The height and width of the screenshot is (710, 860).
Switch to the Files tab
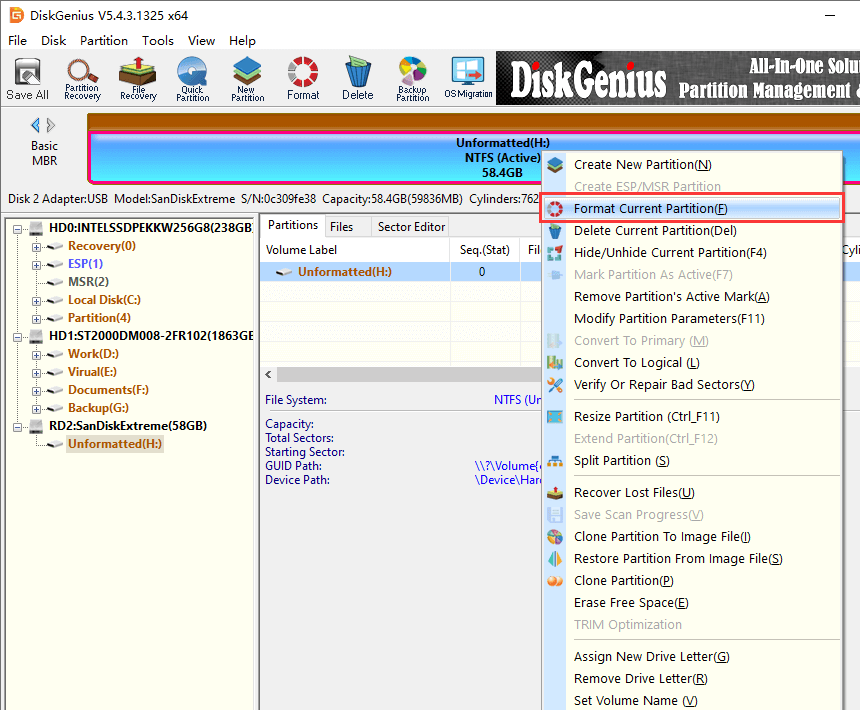click(341, 227)
